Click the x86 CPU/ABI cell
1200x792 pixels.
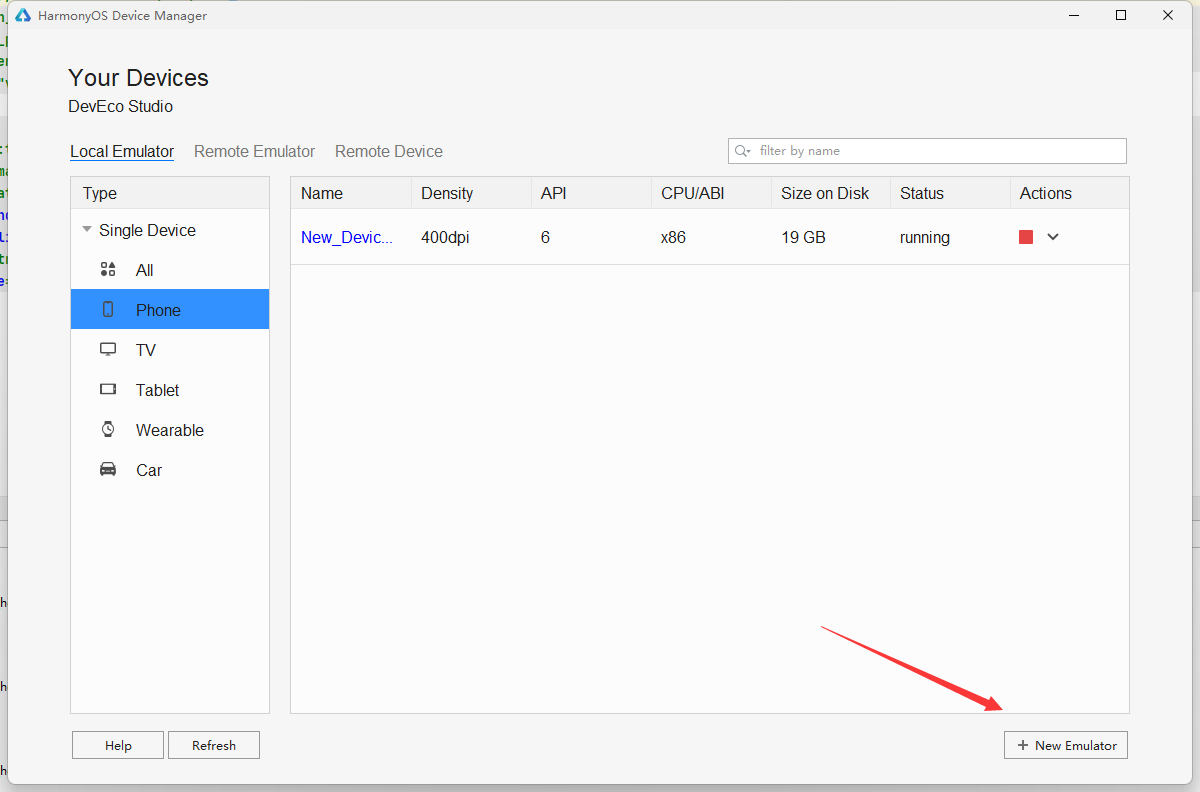pos(674,237)
